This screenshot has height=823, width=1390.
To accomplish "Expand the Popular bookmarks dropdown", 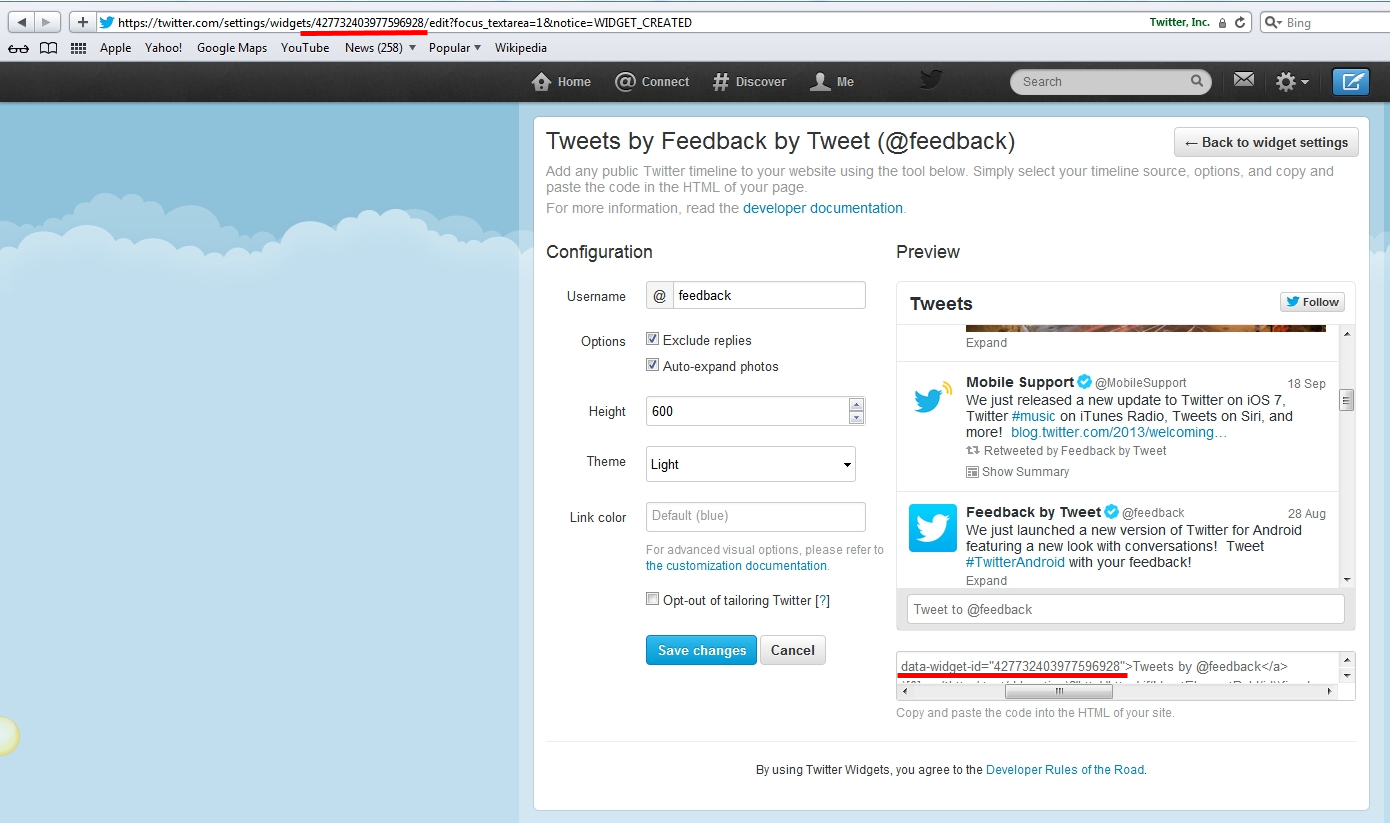I will click(455, 48).
